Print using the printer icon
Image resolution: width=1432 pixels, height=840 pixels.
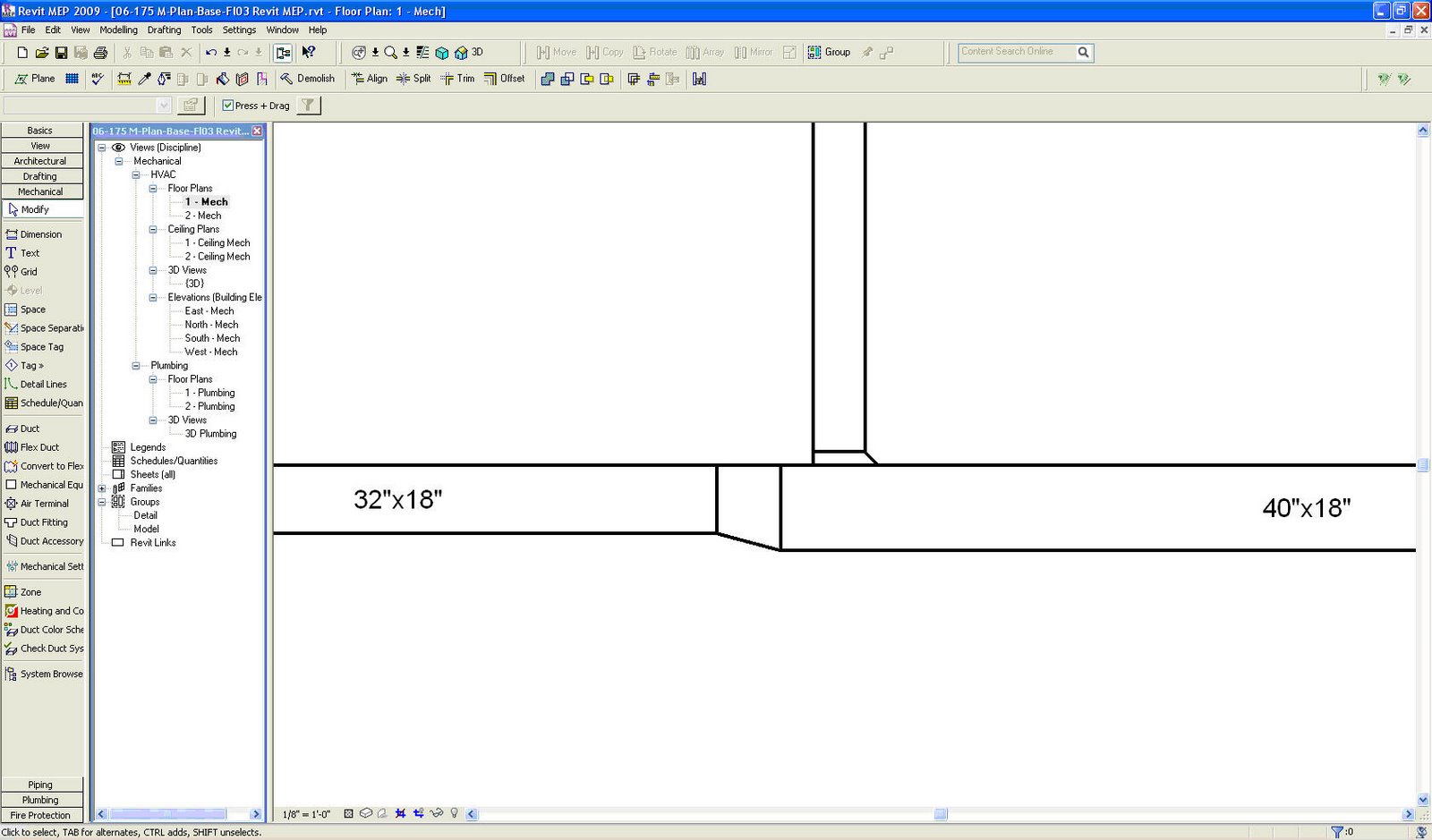point(100,53)
